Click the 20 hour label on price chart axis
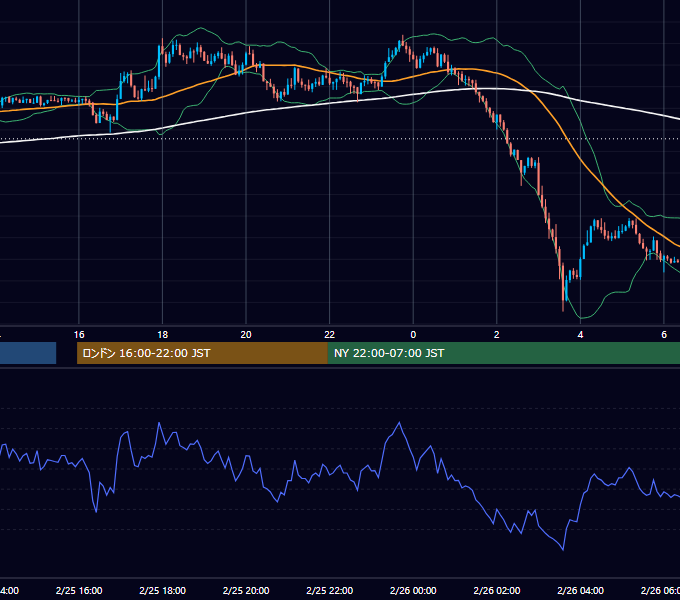The height and width of the screenshot is (600, 680). tap(246, 335)
